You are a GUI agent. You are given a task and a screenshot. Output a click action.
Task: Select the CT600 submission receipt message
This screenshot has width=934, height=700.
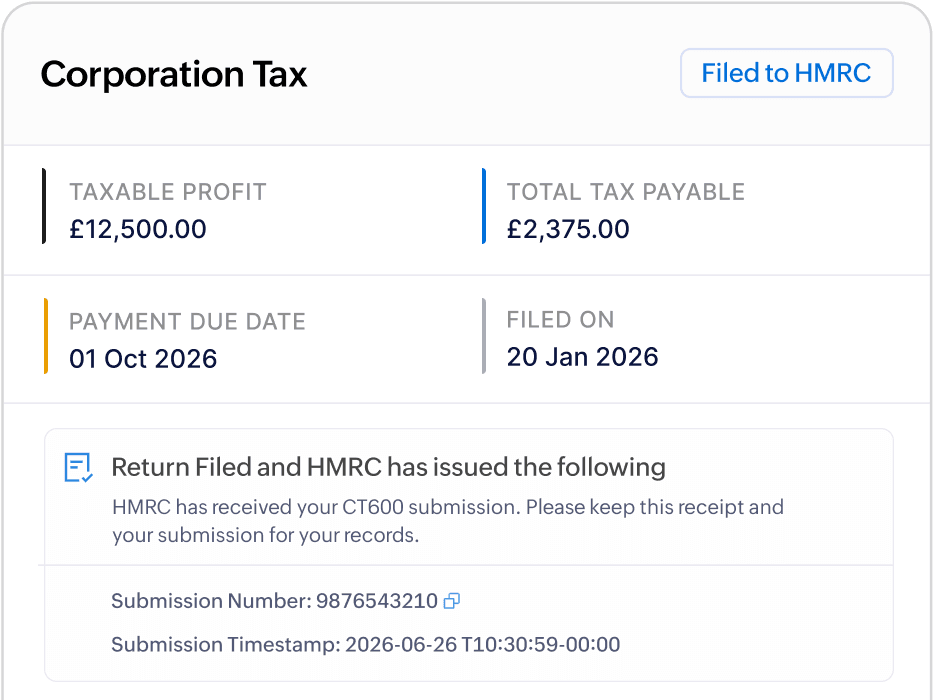pyautogui.click(x=447, y=521)
